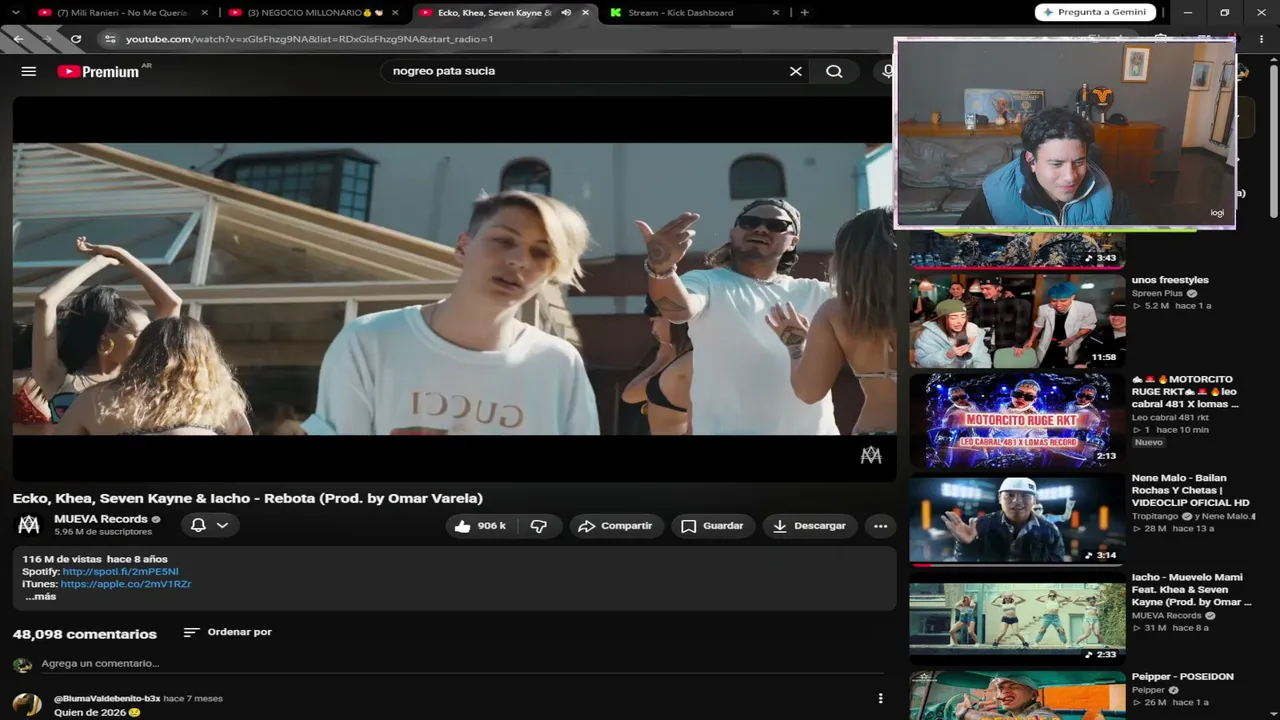Open the unos freestyles video thumbnail
The height and width of the screenshot is (720, 1280).
[1017, 321]
